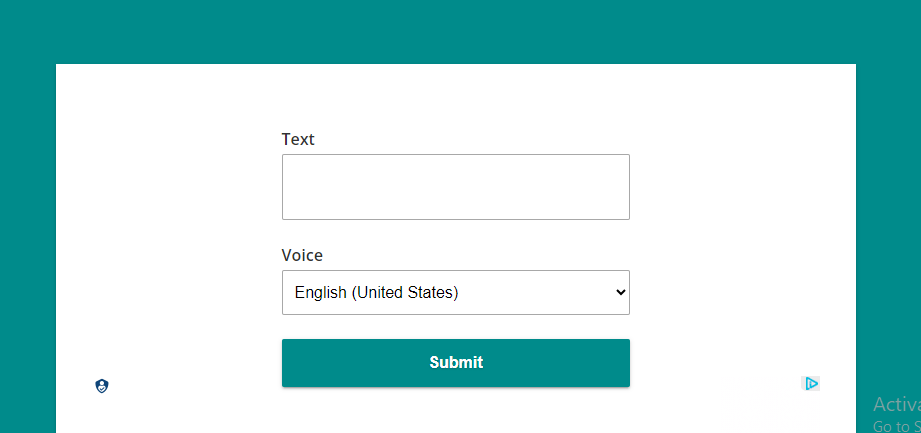Focus the empty Text area
921x433 pixels.
click(x=455, y=187)
